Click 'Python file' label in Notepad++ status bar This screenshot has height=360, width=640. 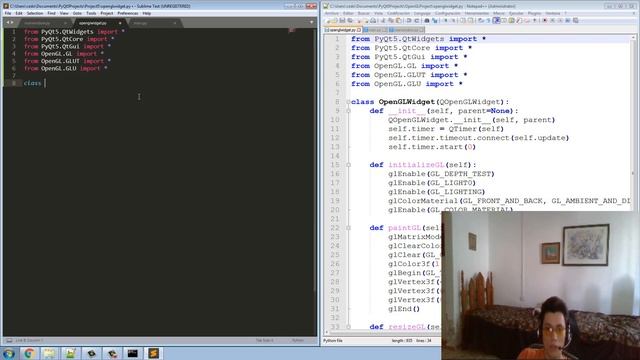tap(333, 340)
